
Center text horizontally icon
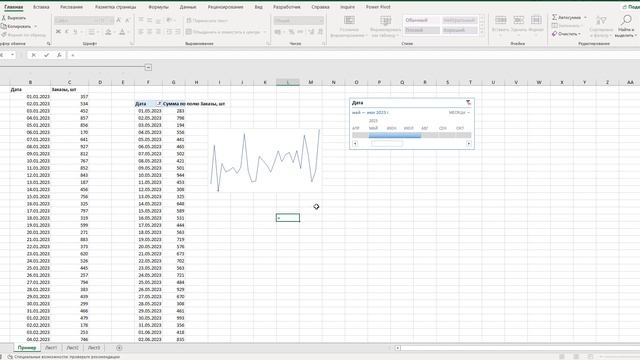point(149,32)
